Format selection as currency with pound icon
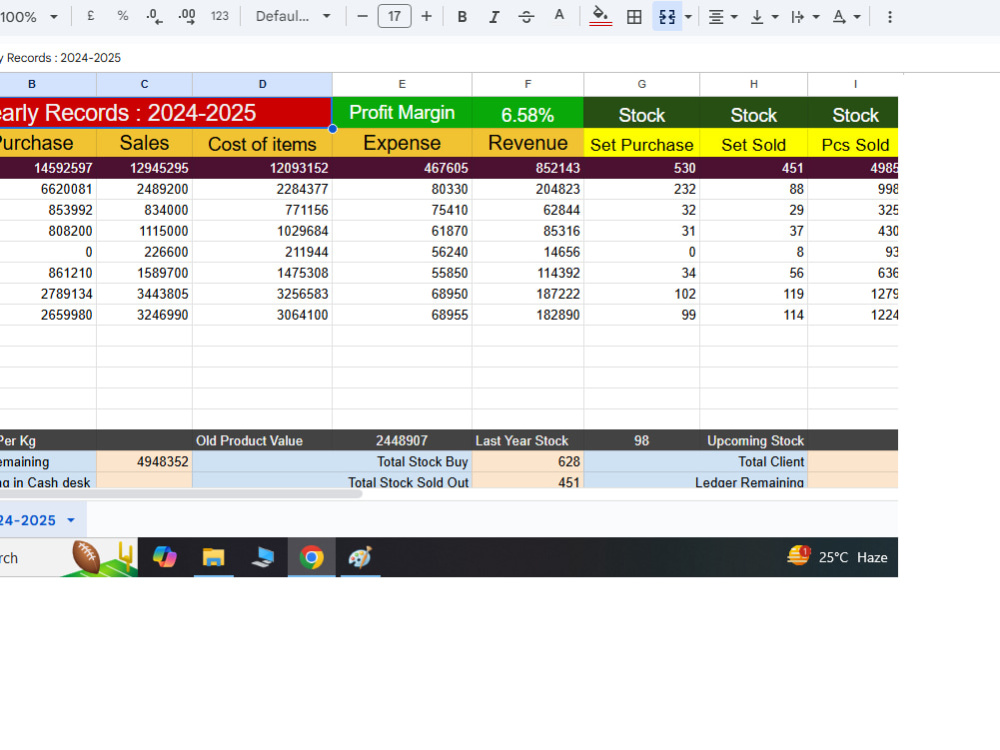 pos(91,17)
